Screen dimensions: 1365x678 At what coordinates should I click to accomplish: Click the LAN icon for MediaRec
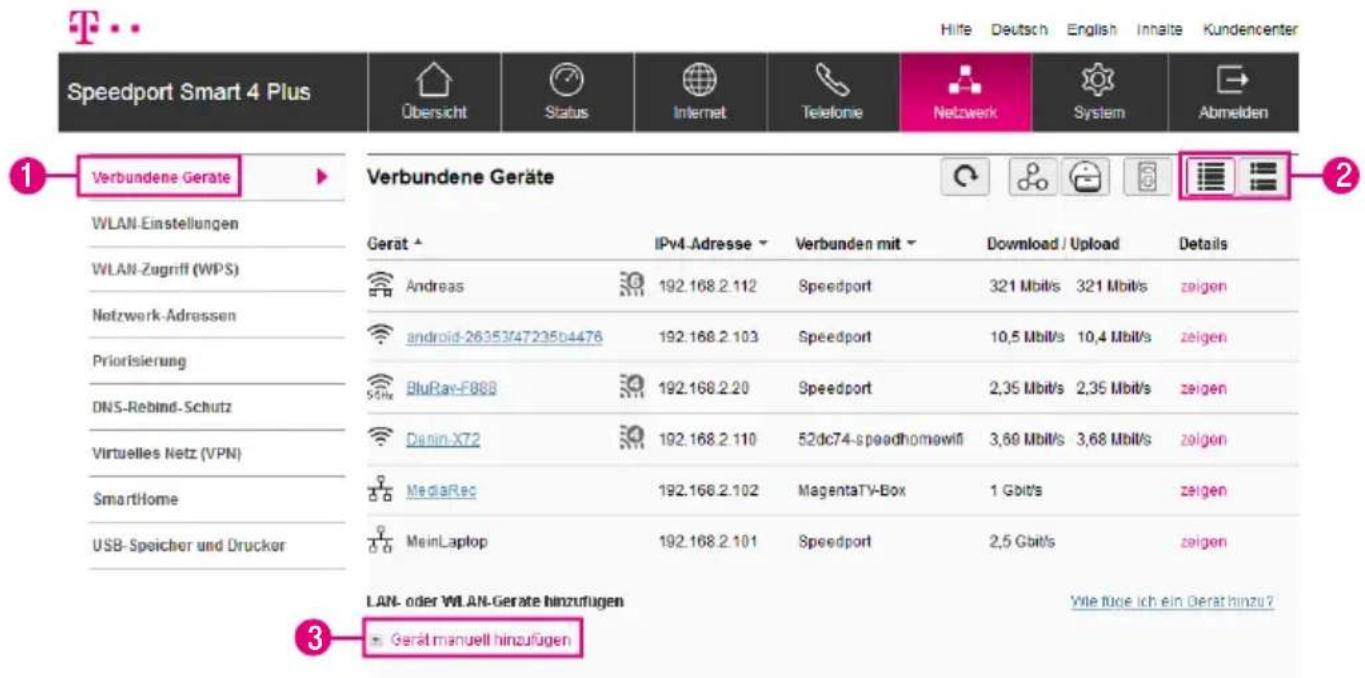(x=379, y=490)
